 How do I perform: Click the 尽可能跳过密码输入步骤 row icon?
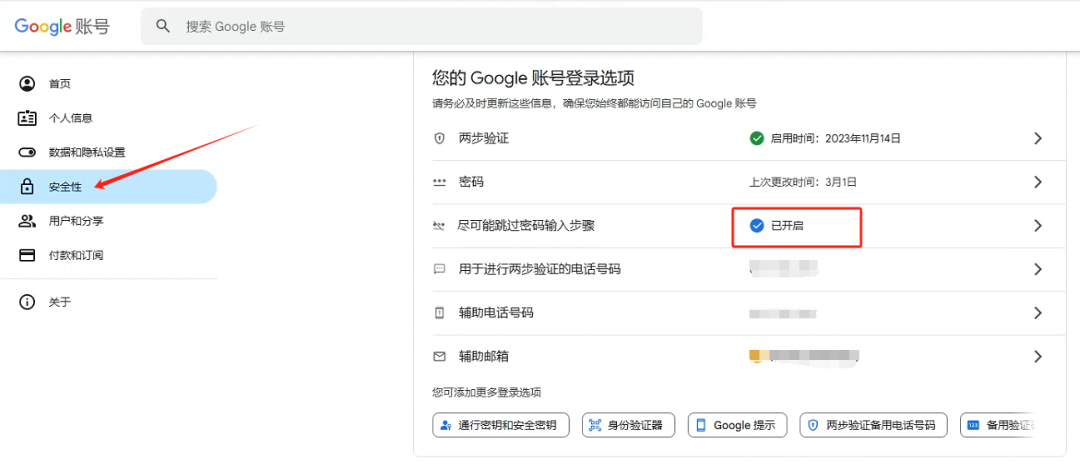pyautogui.click(x=439, y=225)
